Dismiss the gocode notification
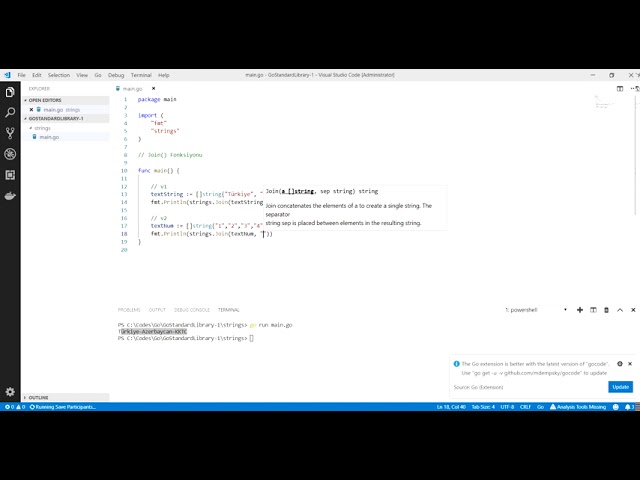Screen dimensions: 640x480 click(630, 364)
